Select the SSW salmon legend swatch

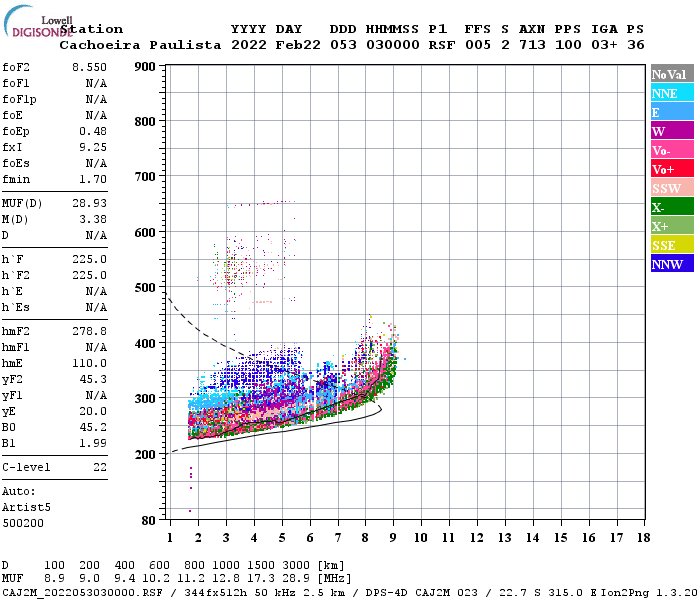(x=672, y=188)
